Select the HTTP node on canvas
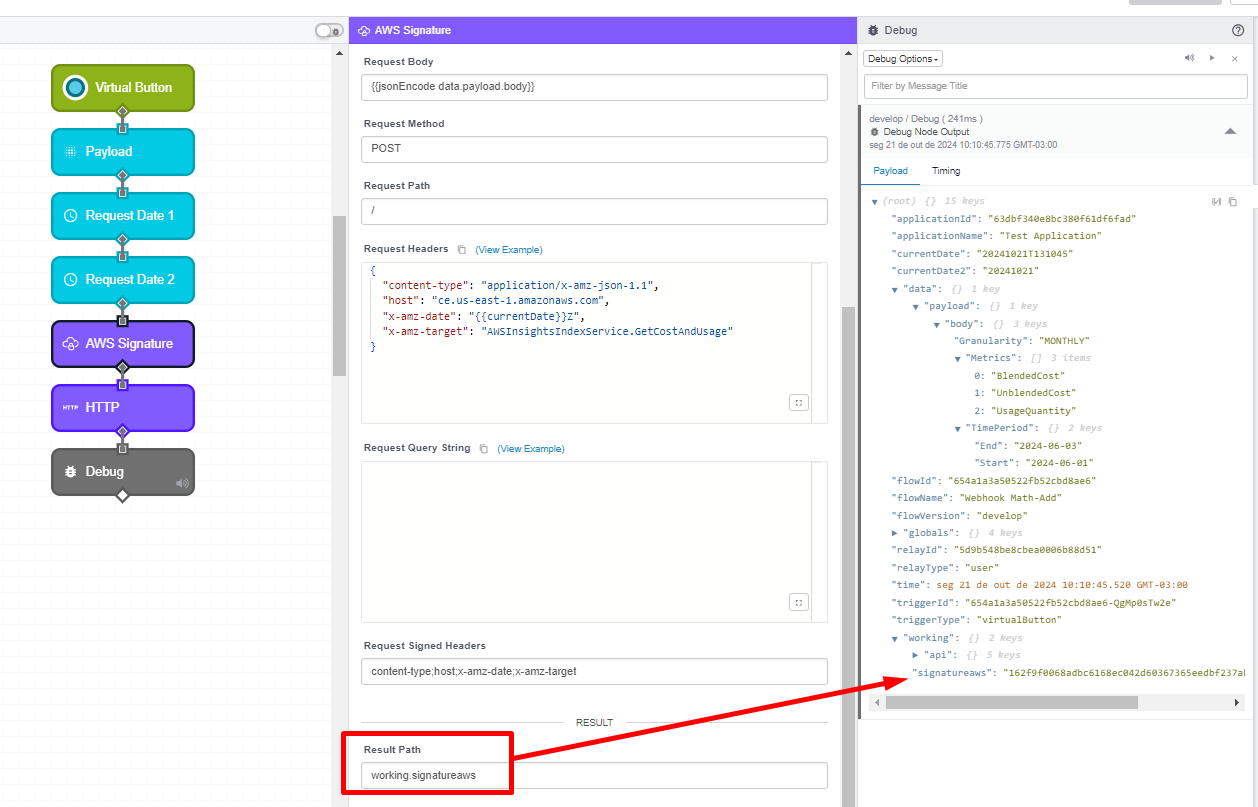Screen dimensions: 1258x807 pos(123,408)
